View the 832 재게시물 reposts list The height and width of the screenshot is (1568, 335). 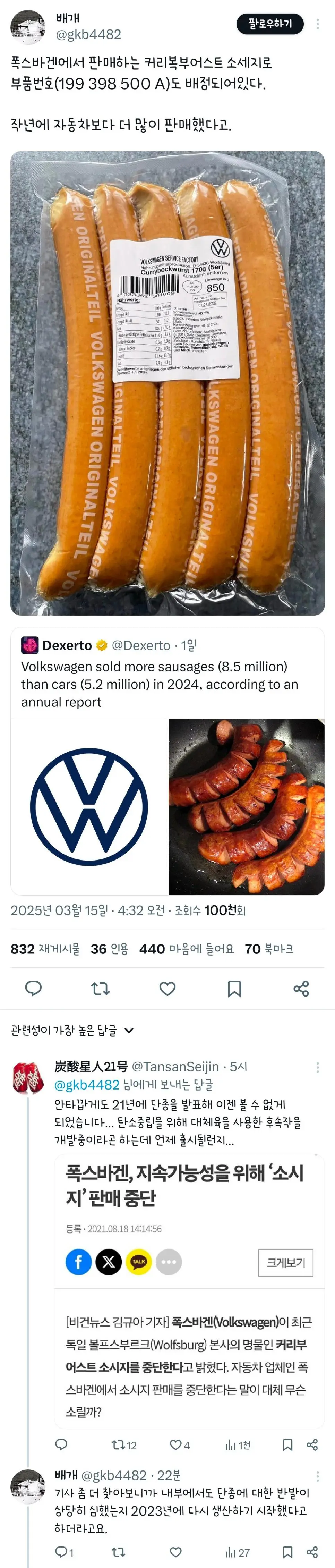pyautogui.click(x=45, y=949)
